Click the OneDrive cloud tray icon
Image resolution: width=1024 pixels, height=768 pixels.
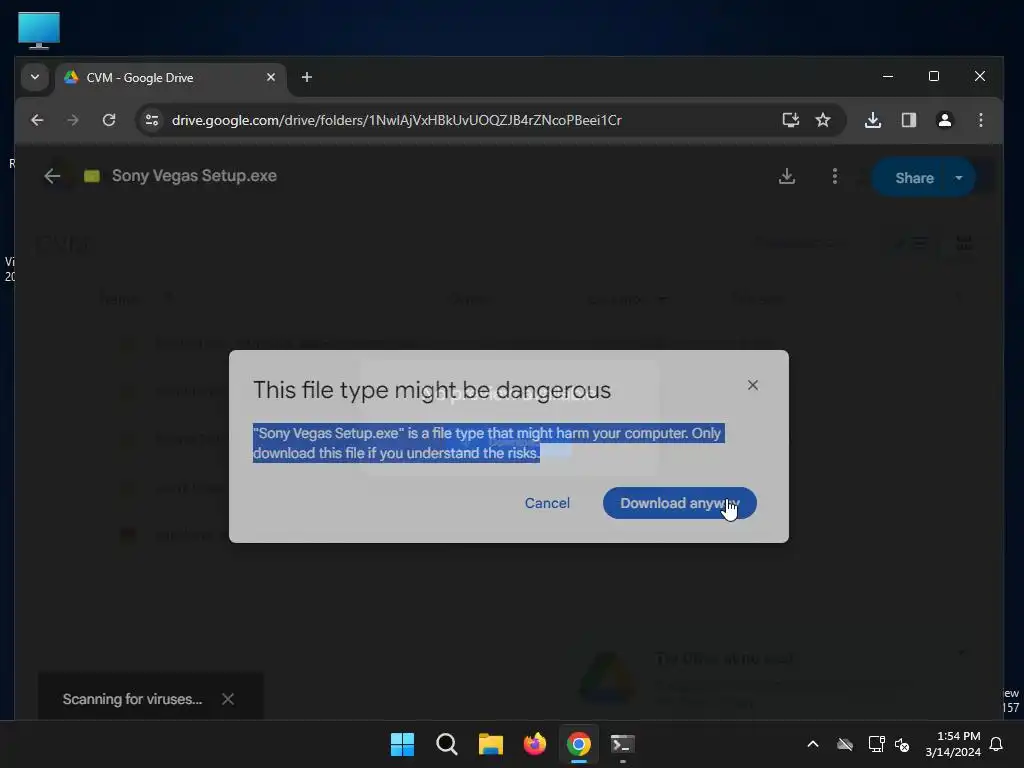pos(845,744)
